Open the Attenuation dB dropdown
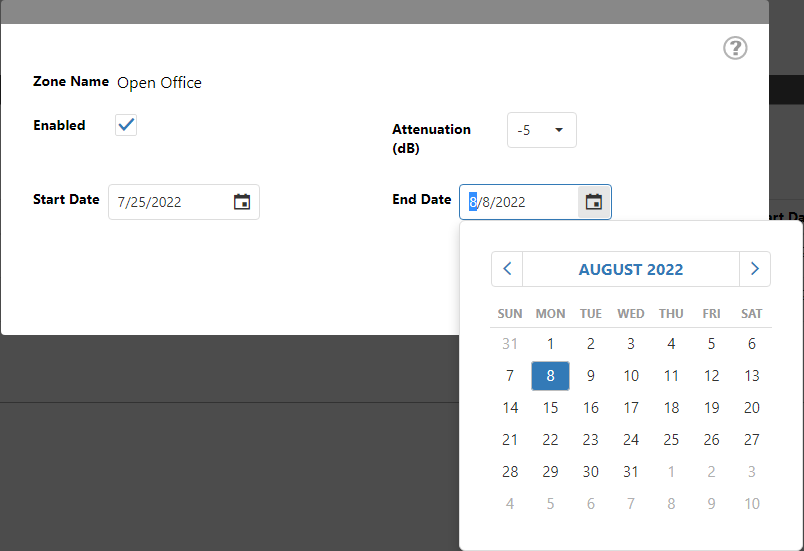Viewport: 804px width, 551px height. [x=541, y=130]
